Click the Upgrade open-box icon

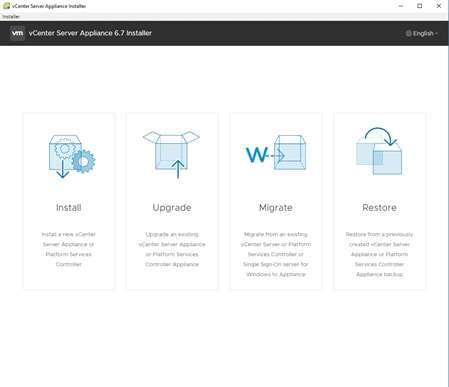(171, 154)
